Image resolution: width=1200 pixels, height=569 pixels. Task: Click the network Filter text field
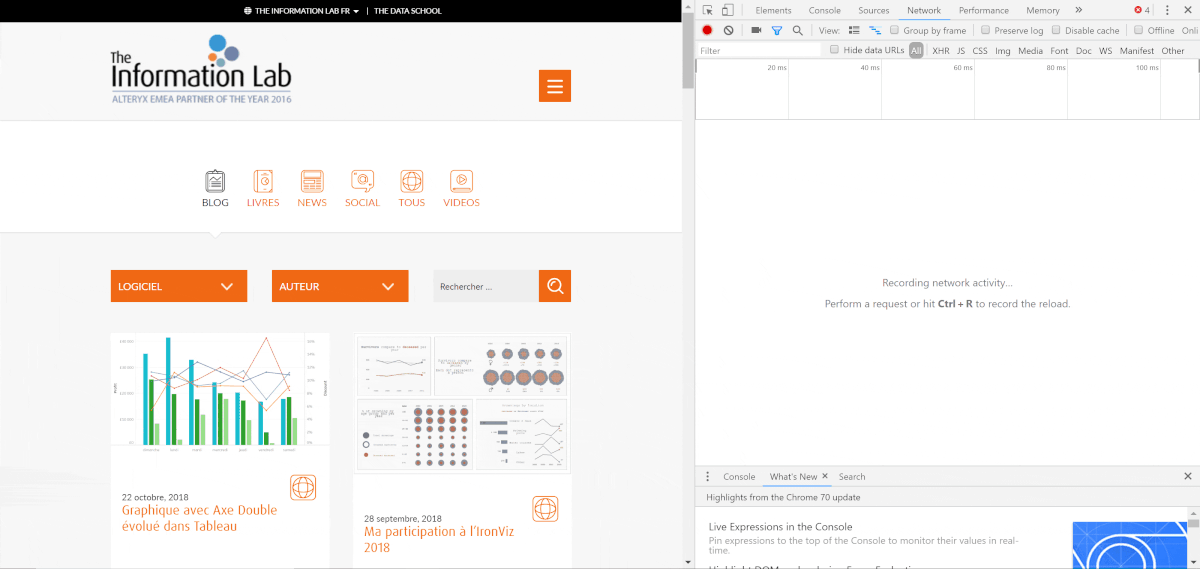758,50
